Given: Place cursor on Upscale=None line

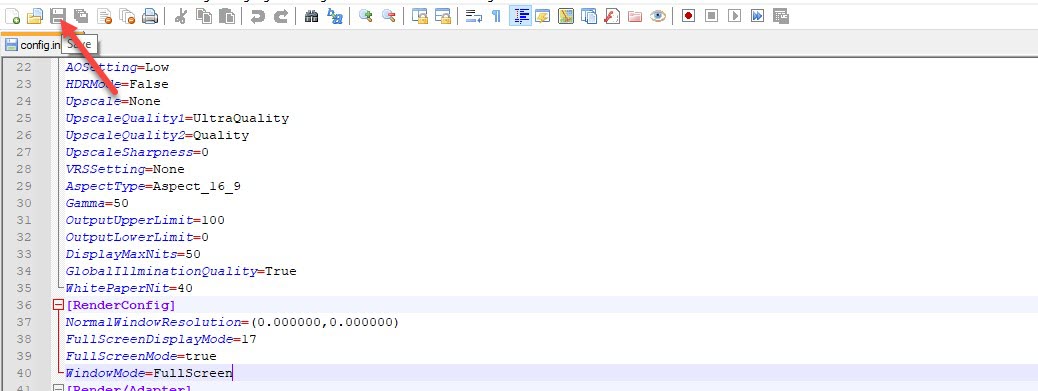Looking at the screenshot, I should [113, 101].
